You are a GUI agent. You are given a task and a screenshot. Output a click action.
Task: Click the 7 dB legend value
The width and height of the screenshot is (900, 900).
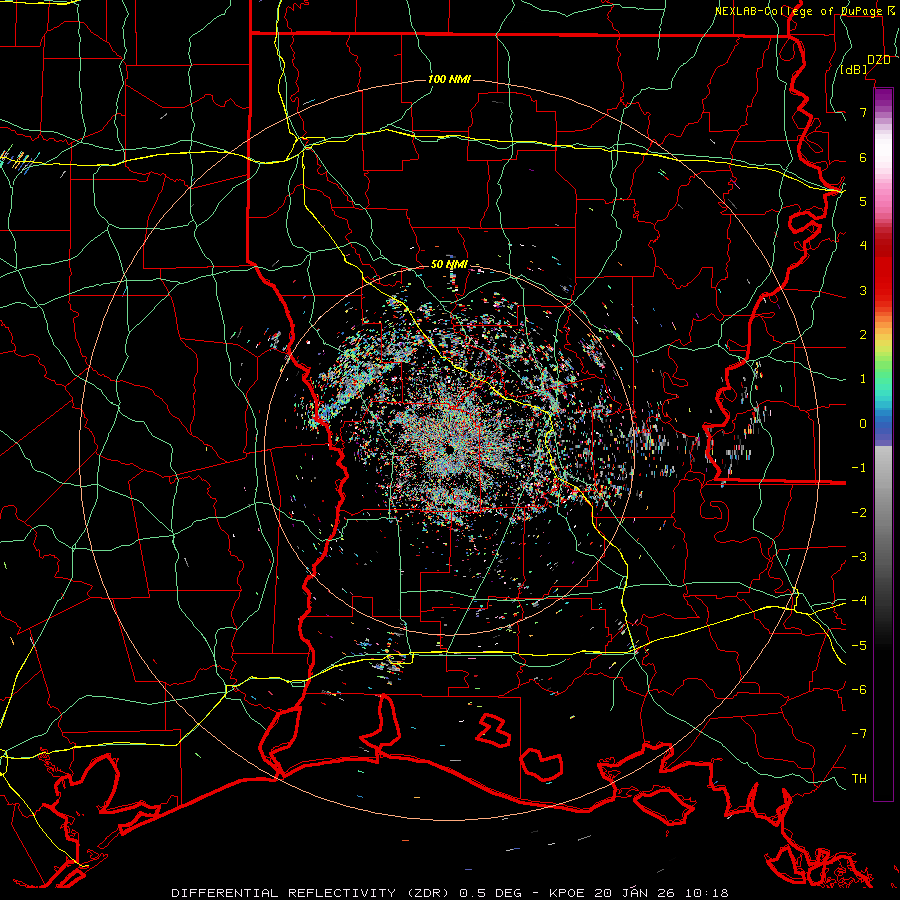863,112
